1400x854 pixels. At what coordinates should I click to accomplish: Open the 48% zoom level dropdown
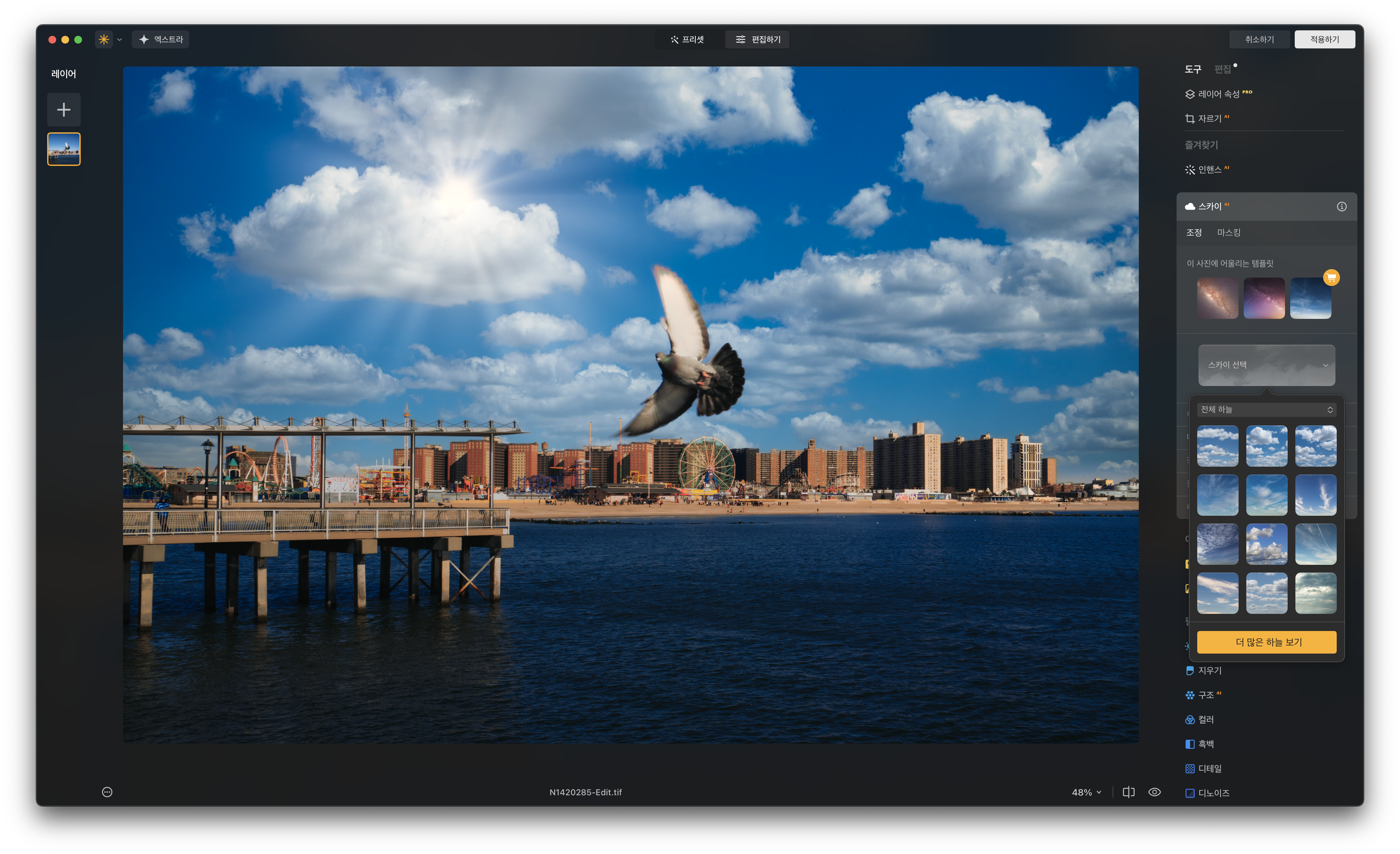click(x=1086, y=792)
